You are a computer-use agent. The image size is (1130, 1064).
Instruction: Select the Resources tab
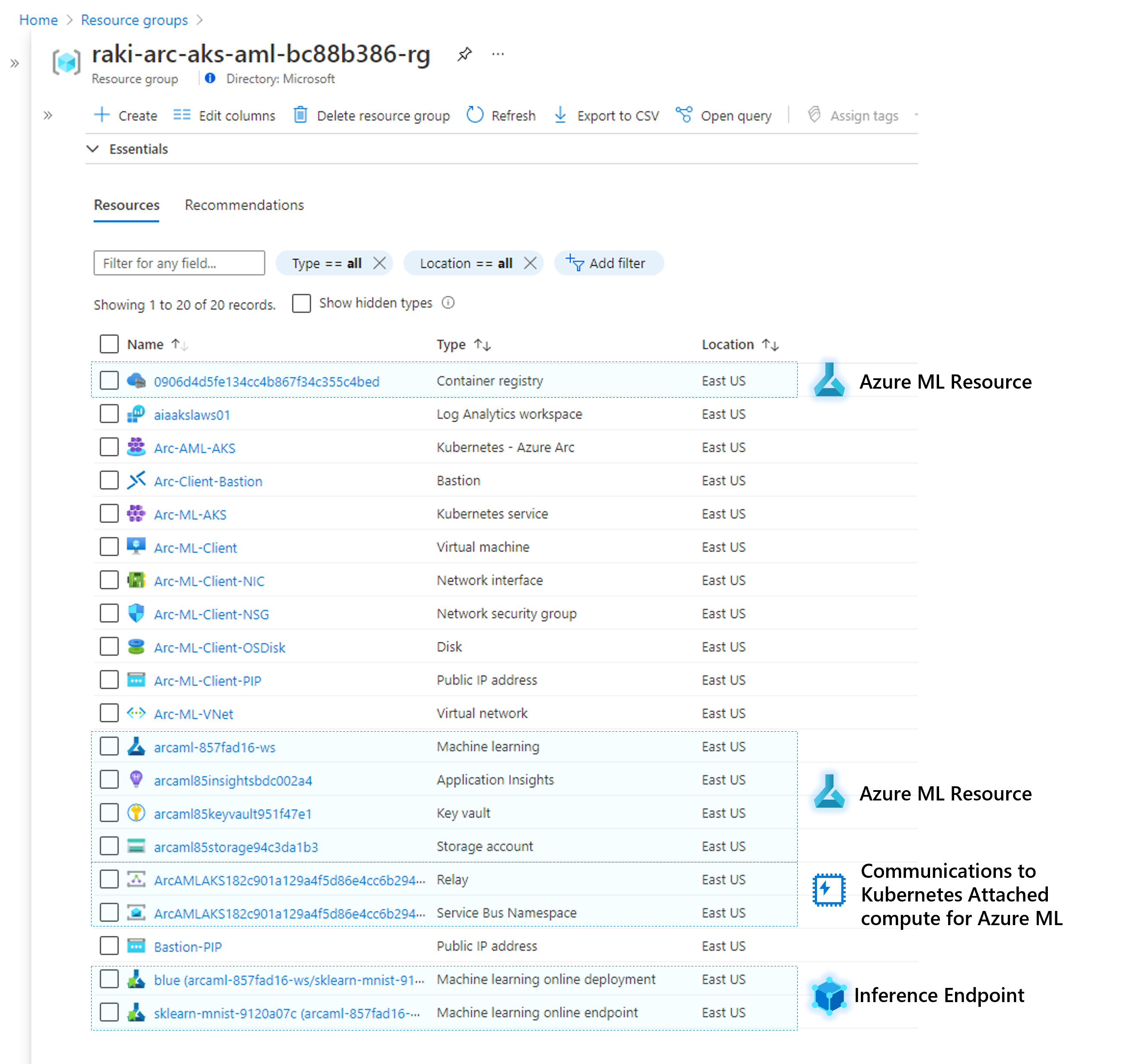[x=127, y=205]
